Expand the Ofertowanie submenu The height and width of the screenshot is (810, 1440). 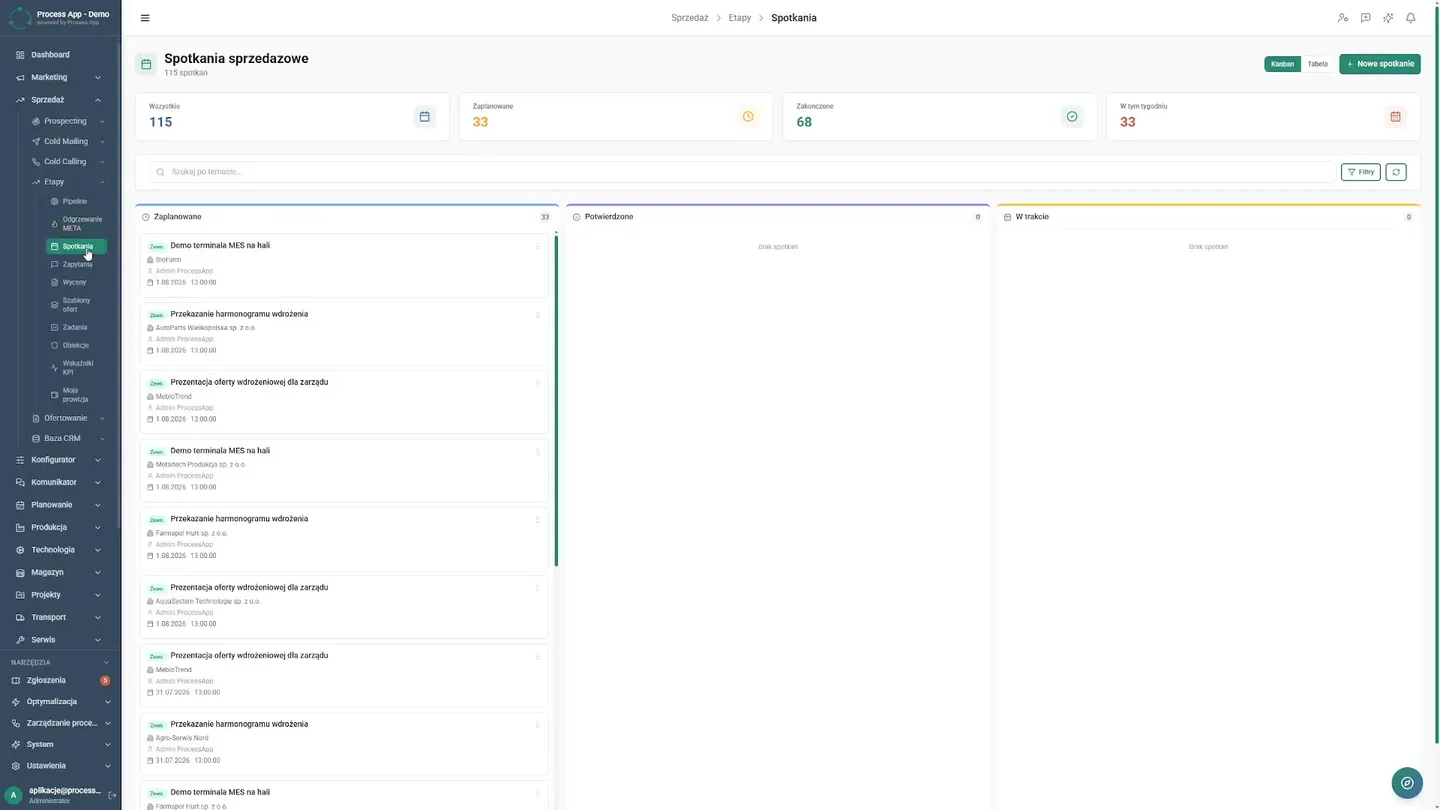[68, 418]
